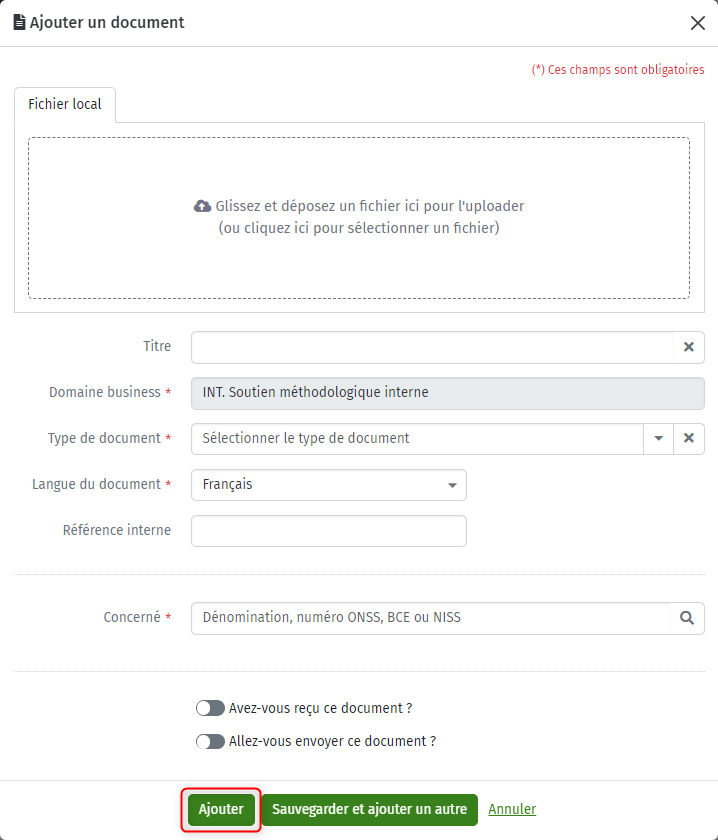Clear the Titre field with its X icon

(x=689, y=347)
